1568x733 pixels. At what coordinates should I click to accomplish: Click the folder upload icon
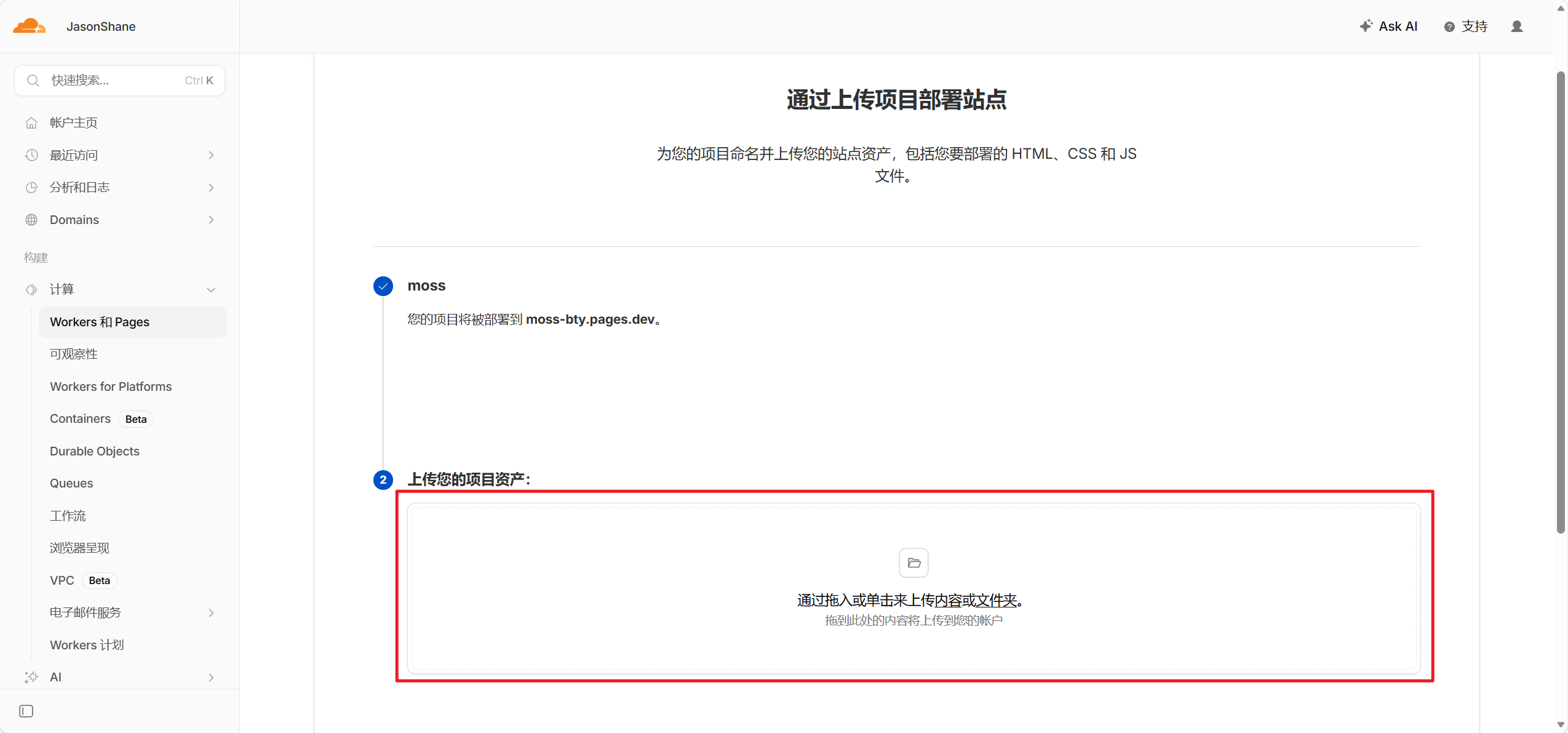pyautogui.click(x=913, y=563)
